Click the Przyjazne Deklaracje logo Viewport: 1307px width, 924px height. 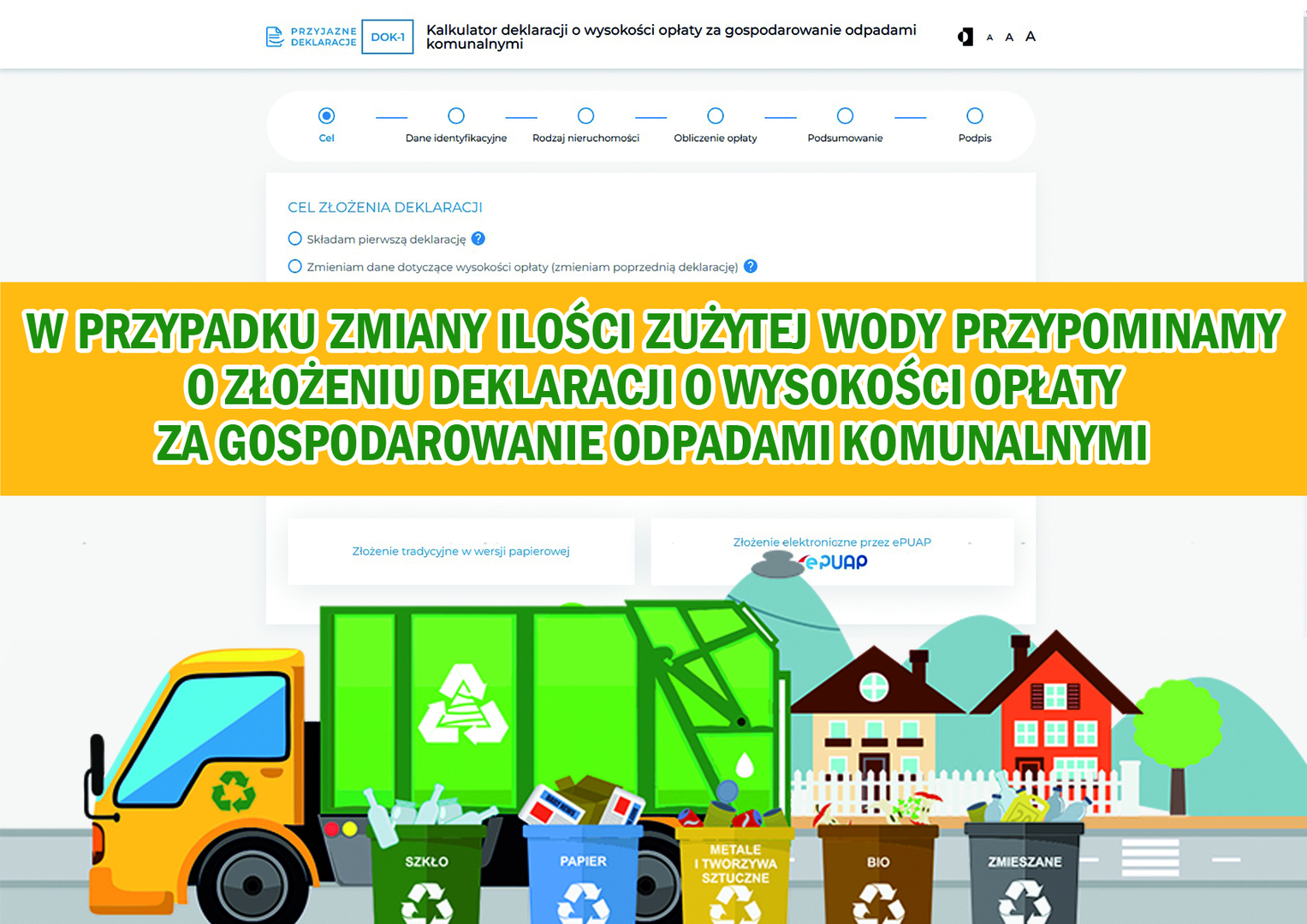[310, 36]
